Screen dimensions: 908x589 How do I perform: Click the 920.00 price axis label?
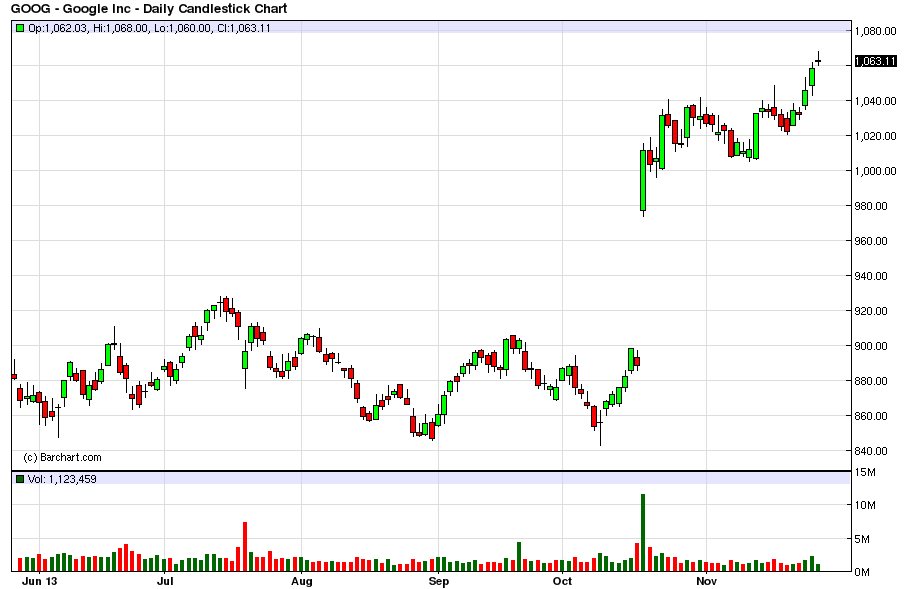coord(871,311)
